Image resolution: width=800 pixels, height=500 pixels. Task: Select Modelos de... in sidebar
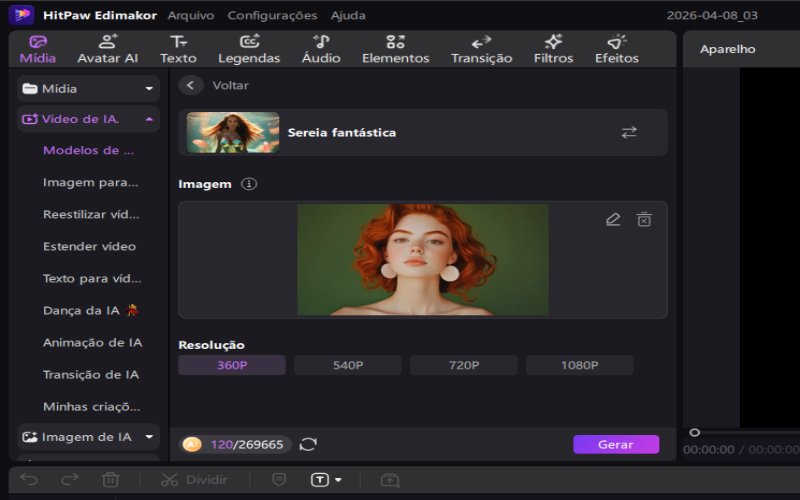[x=88, y=151]
